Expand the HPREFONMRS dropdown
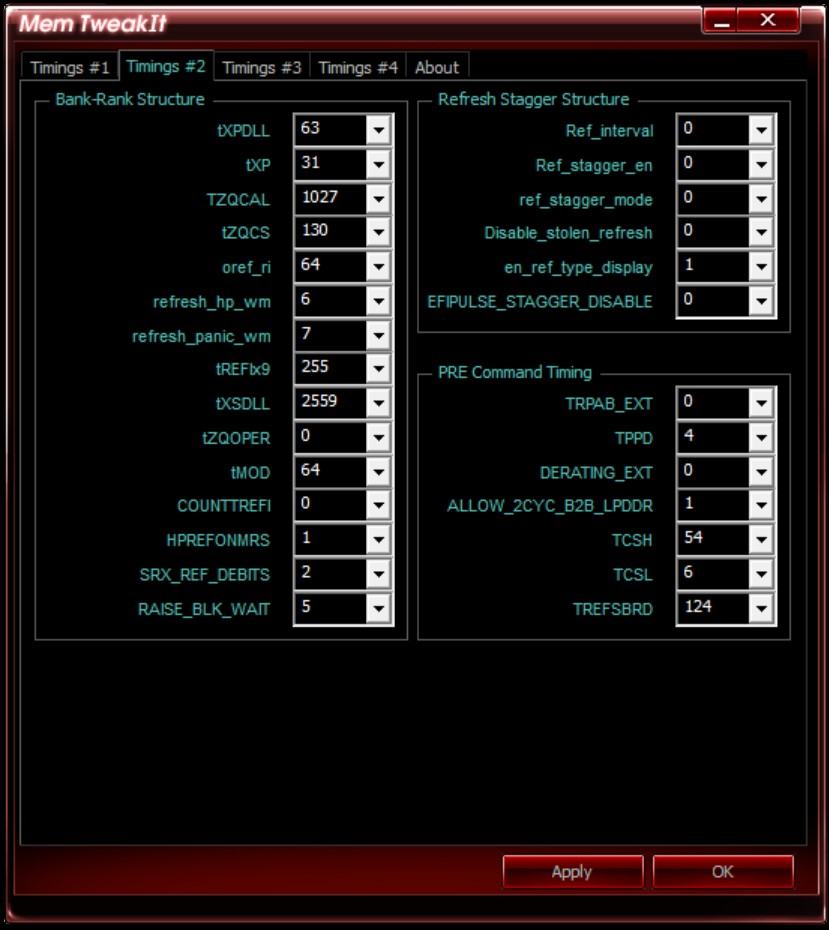 point(378,540)
